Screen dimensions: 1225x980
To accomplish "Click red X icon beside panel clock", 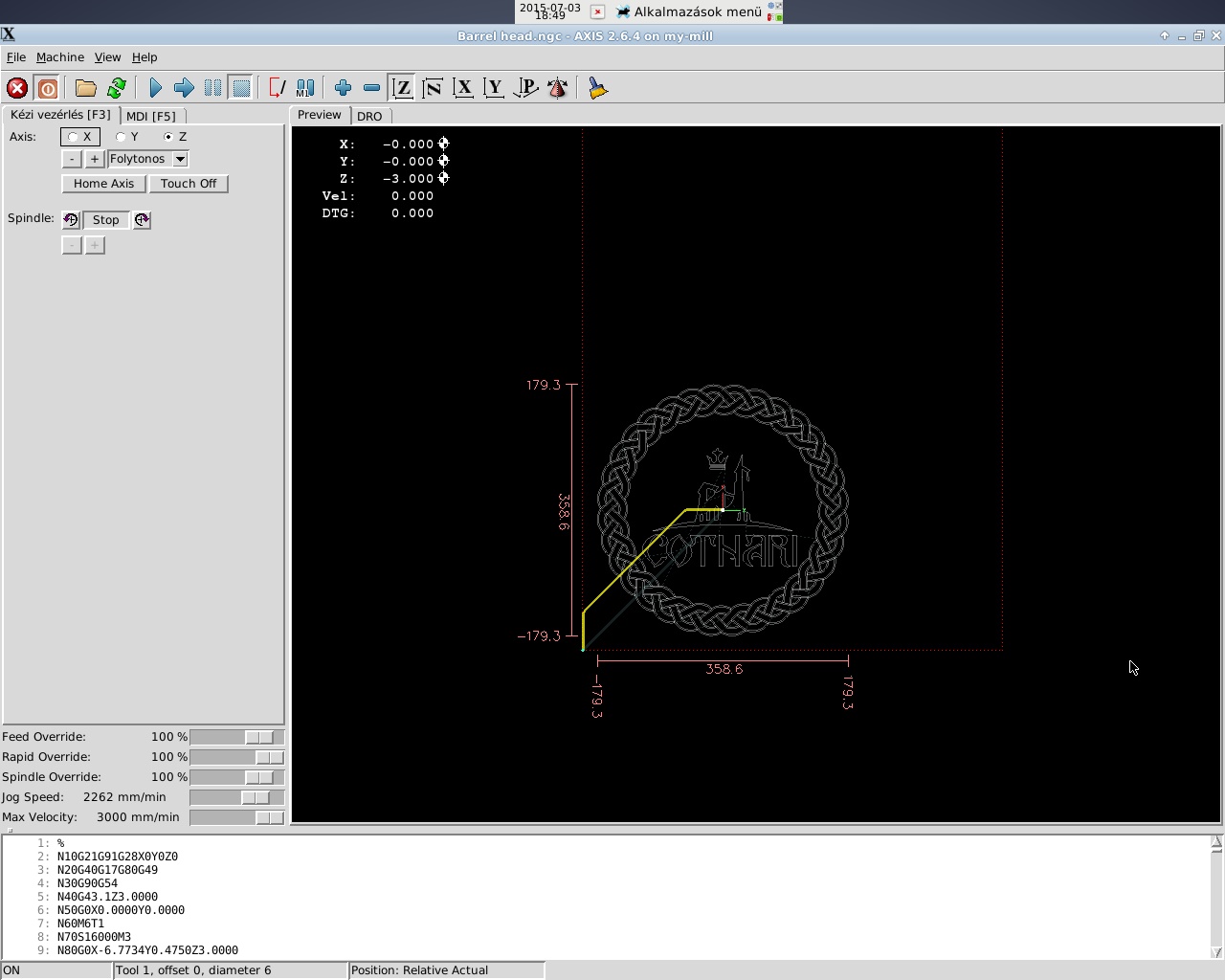I will coord(597,11).
